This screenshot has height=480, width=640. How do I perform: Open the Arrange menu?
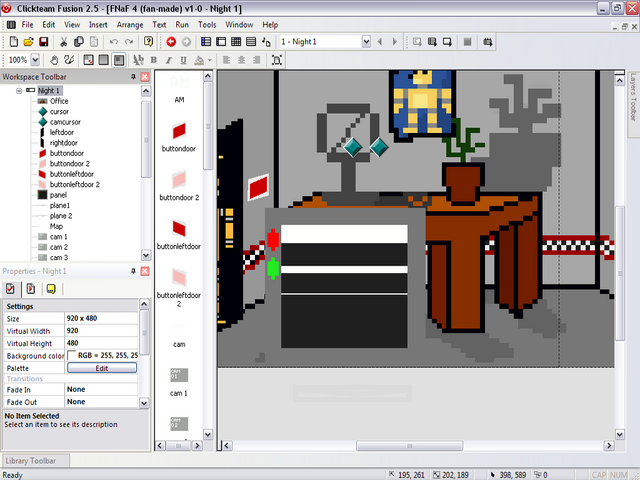pyautogui.click(x=130, y=25)
